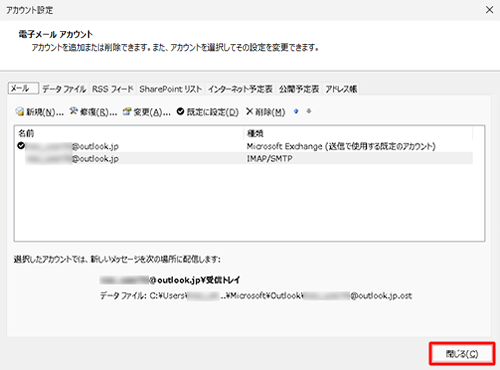Click the 新規(N) new account button
Image resolution: width=500 pixels, height=370 pixels.
pyautogui.click(x=39, y=112)
